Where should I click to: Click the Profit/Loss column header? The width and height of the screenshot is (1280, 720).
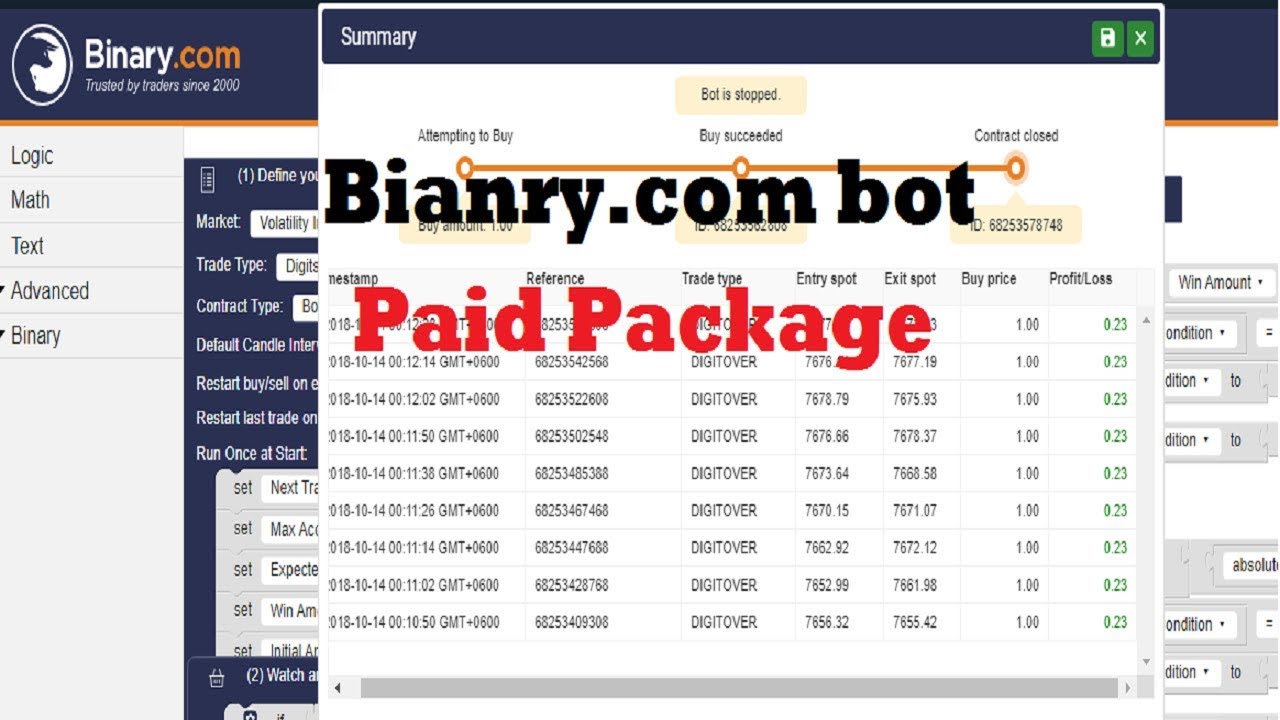1080,279
